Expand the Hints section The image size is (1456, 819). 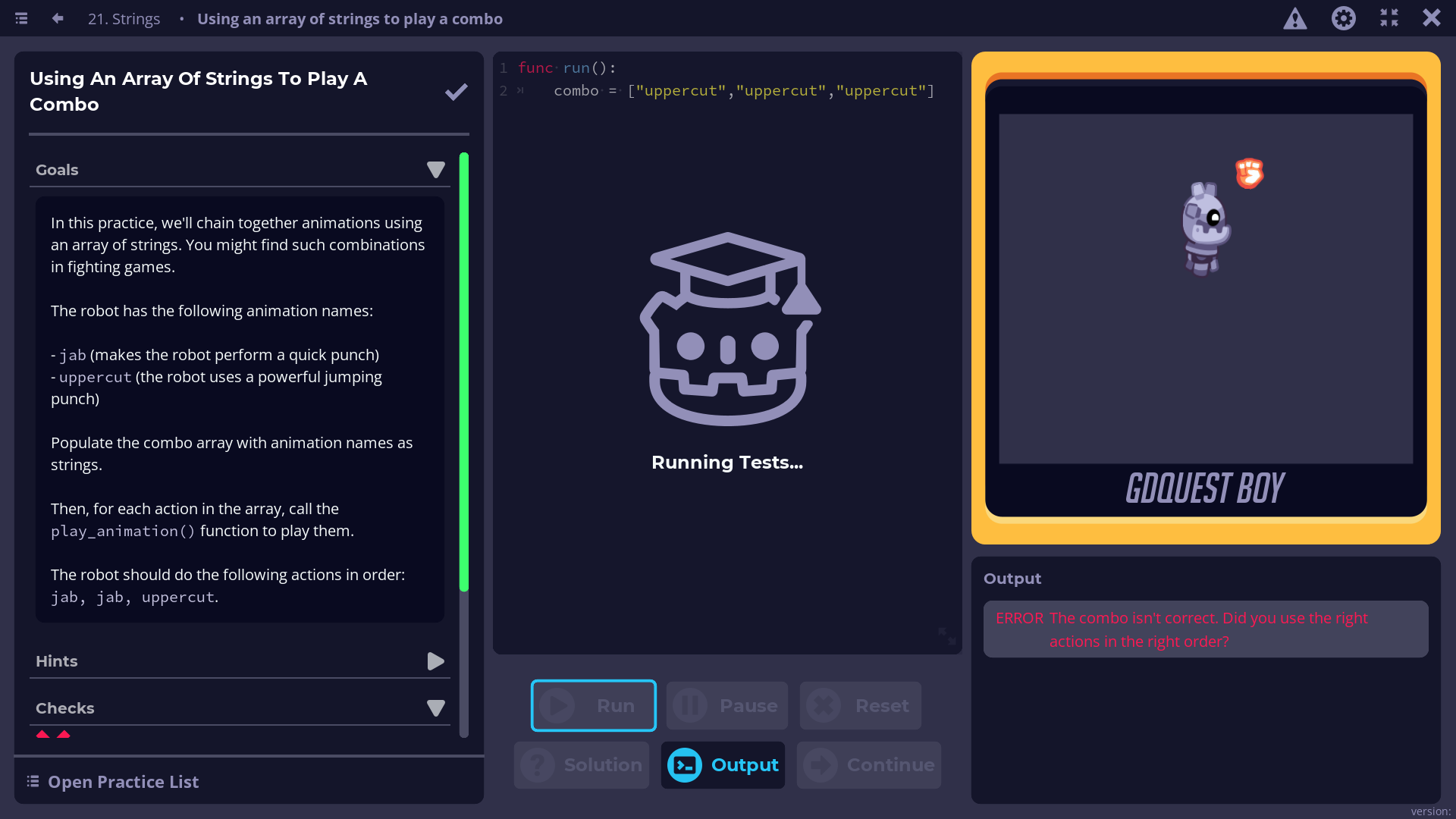435,661
